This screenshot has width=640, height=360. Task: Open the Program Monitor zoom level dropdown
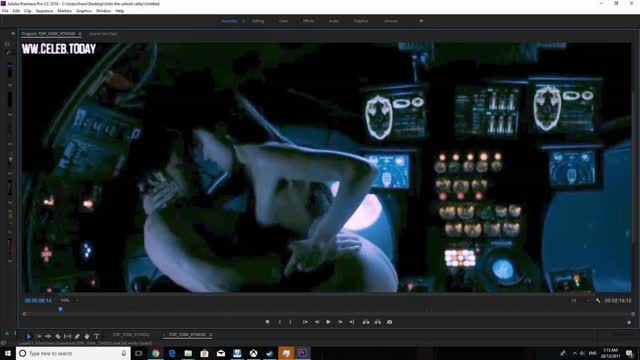tap(69, 300)
